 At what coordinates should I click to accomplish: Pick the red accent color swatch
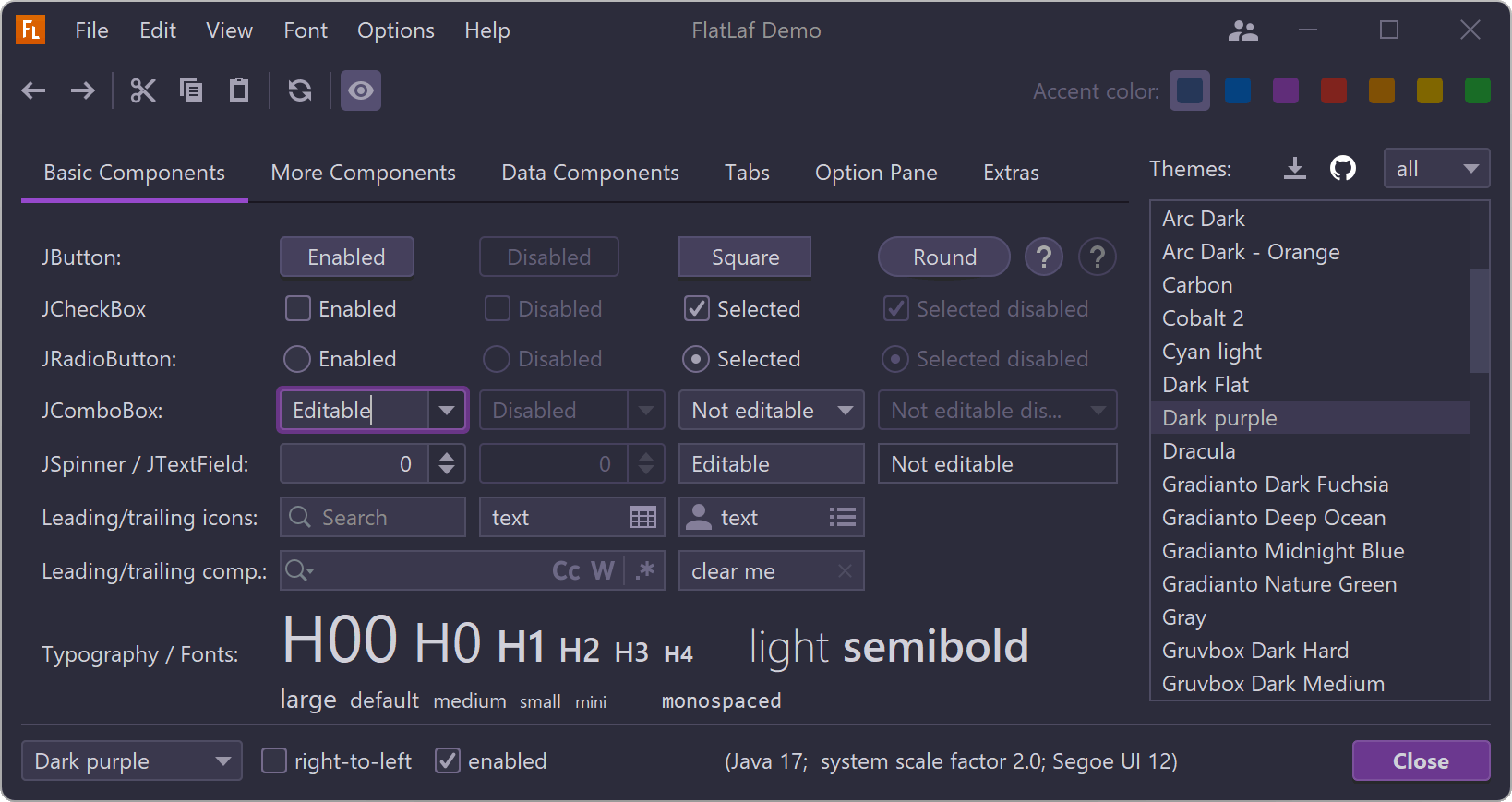click(x=1334, y=91)
